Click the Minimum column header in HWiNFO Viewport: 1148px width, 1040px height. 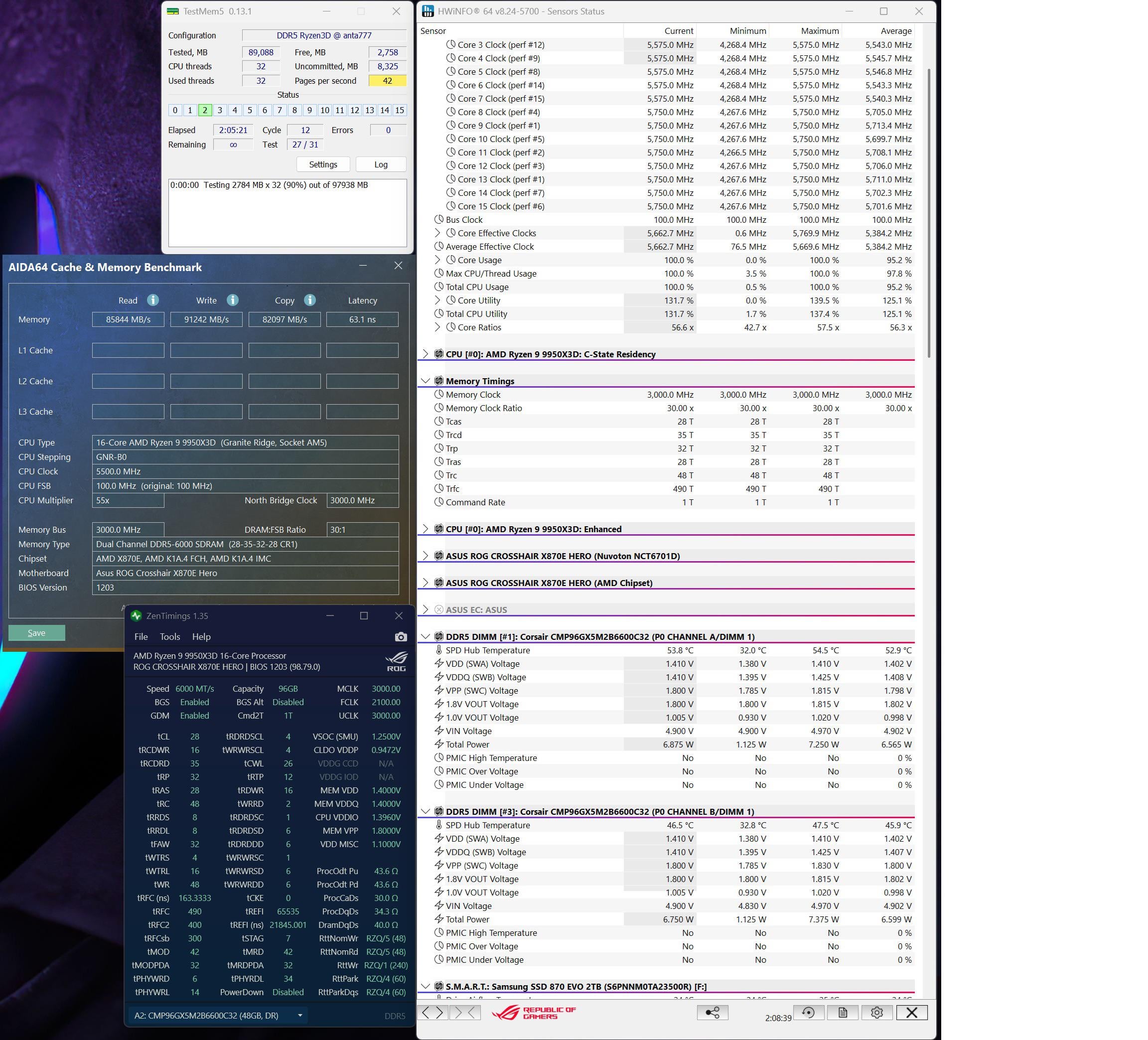pyautogui.click(x=732, y=31)
